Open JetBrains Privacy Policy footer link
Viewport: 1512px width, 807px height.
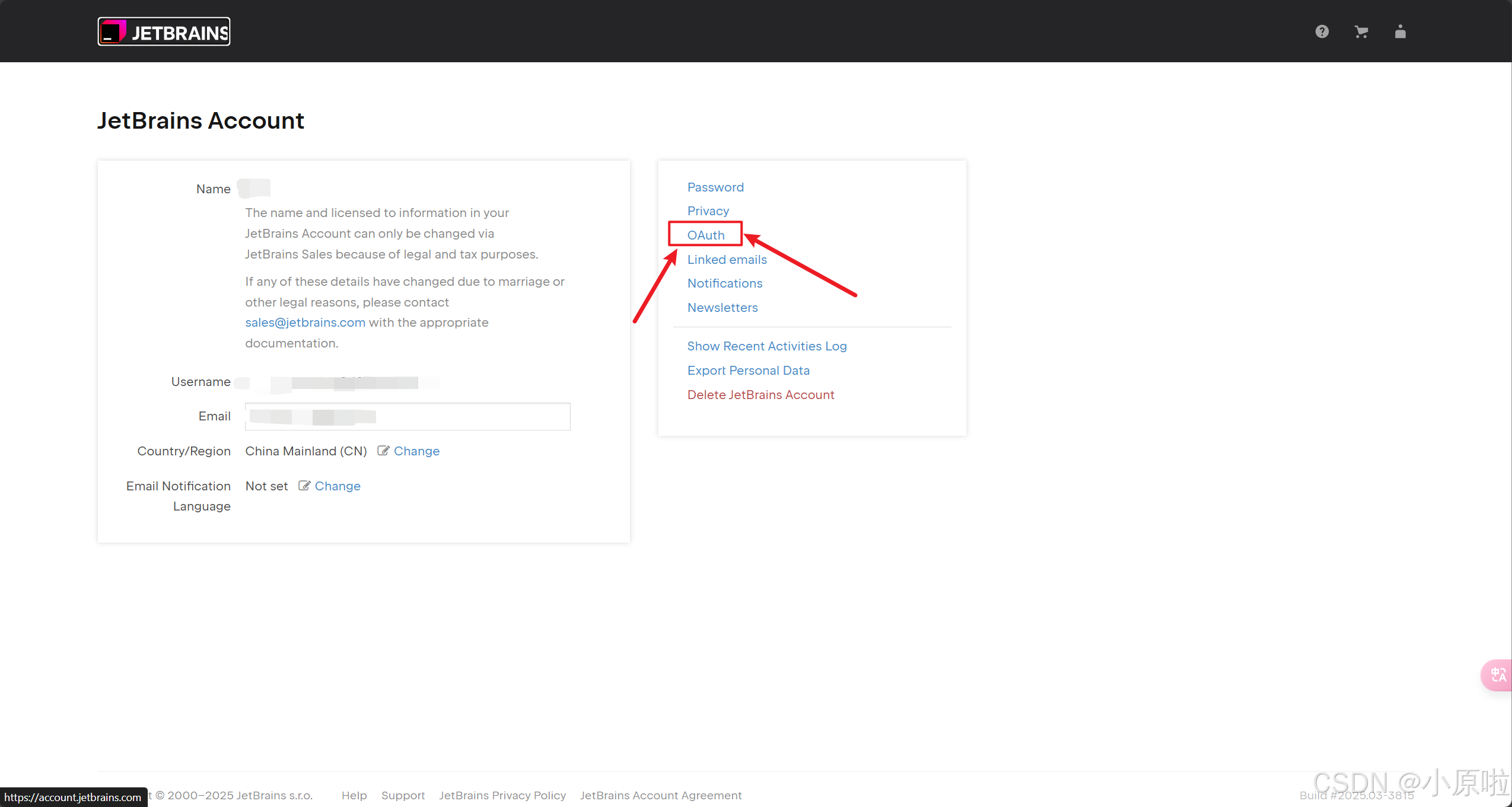(x=502, y=796)
